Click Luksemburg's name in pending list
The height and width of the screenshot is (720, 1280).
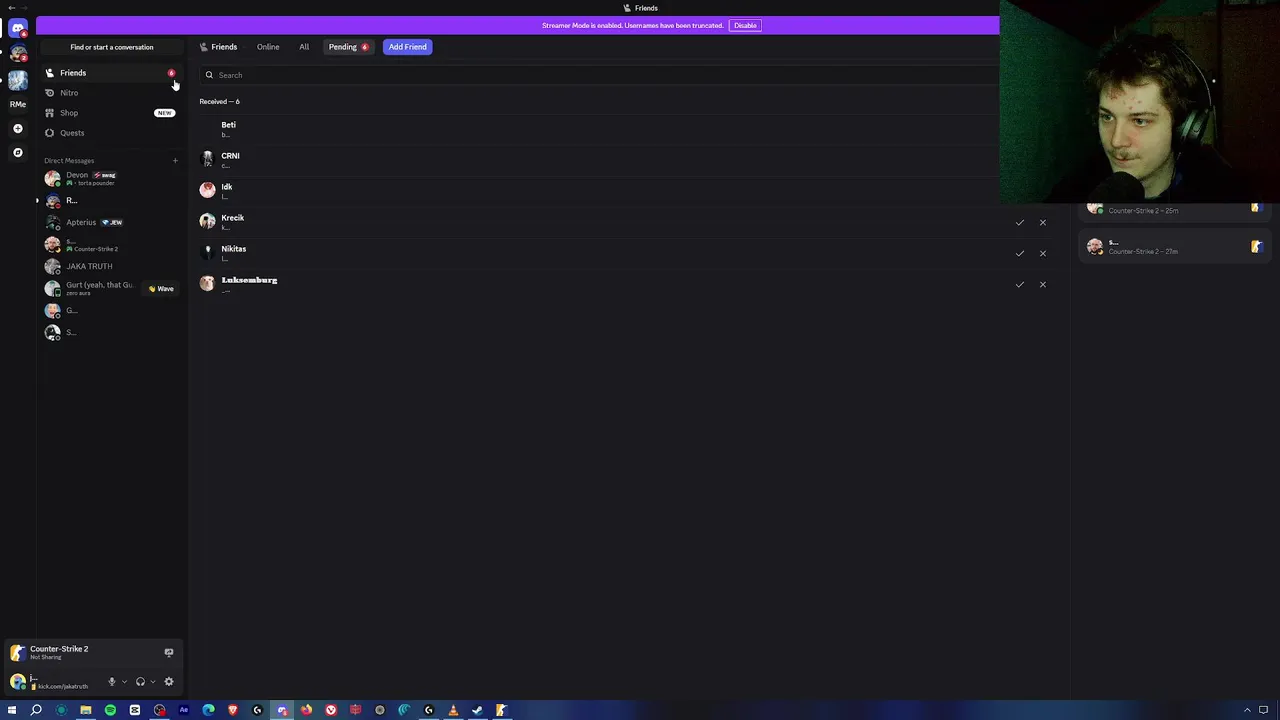249,280
